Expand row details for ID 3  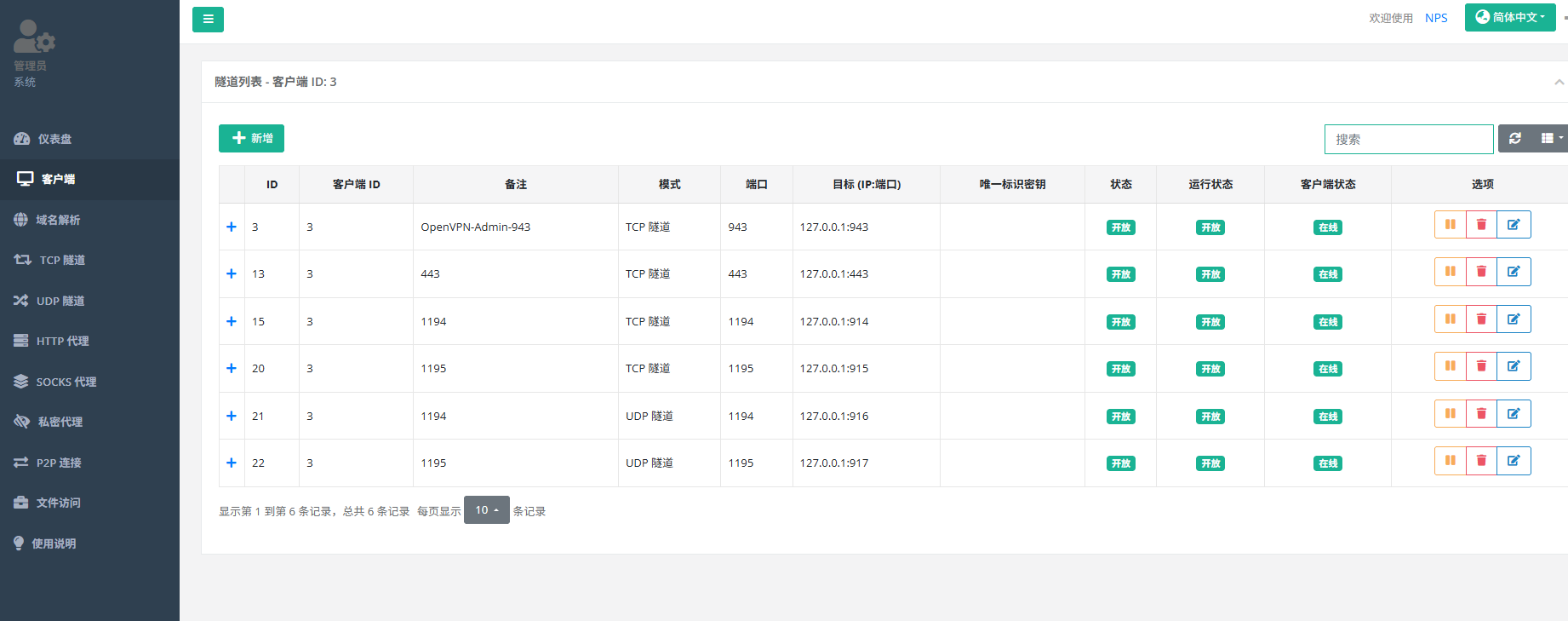point(232,227)
